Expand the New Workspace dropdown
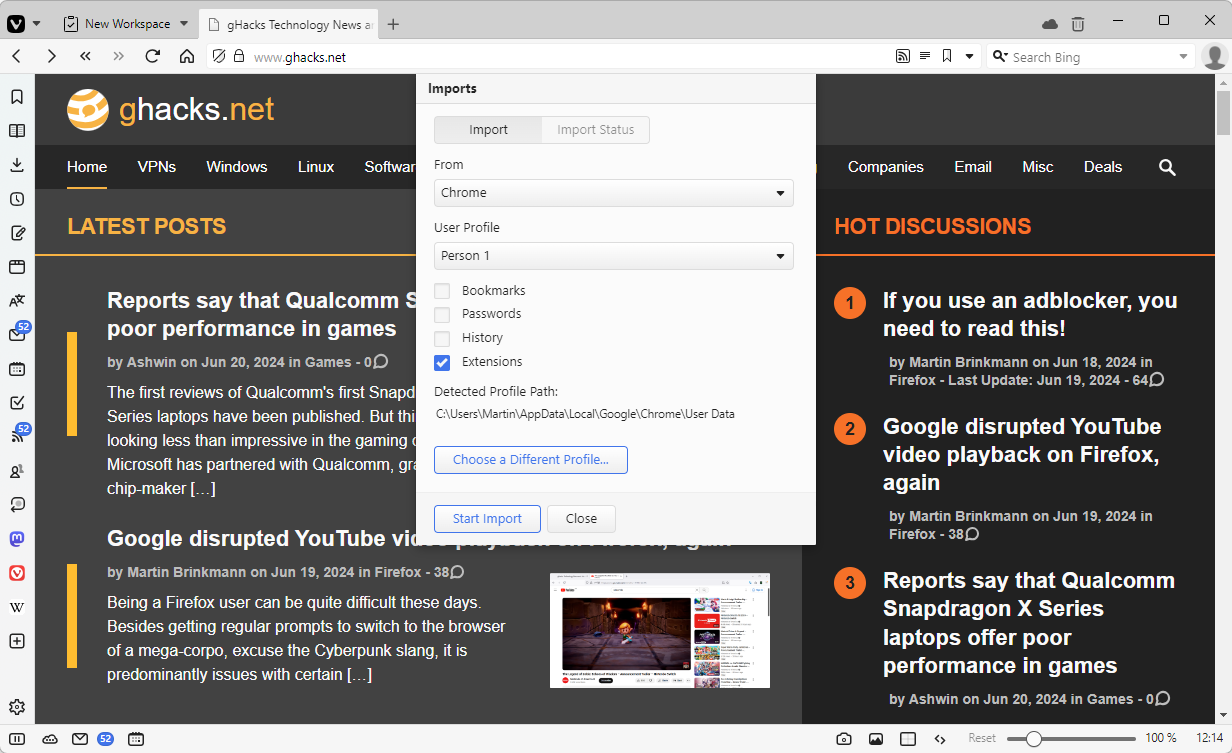This screenshot has height=753, width=1232. point(184,24)
